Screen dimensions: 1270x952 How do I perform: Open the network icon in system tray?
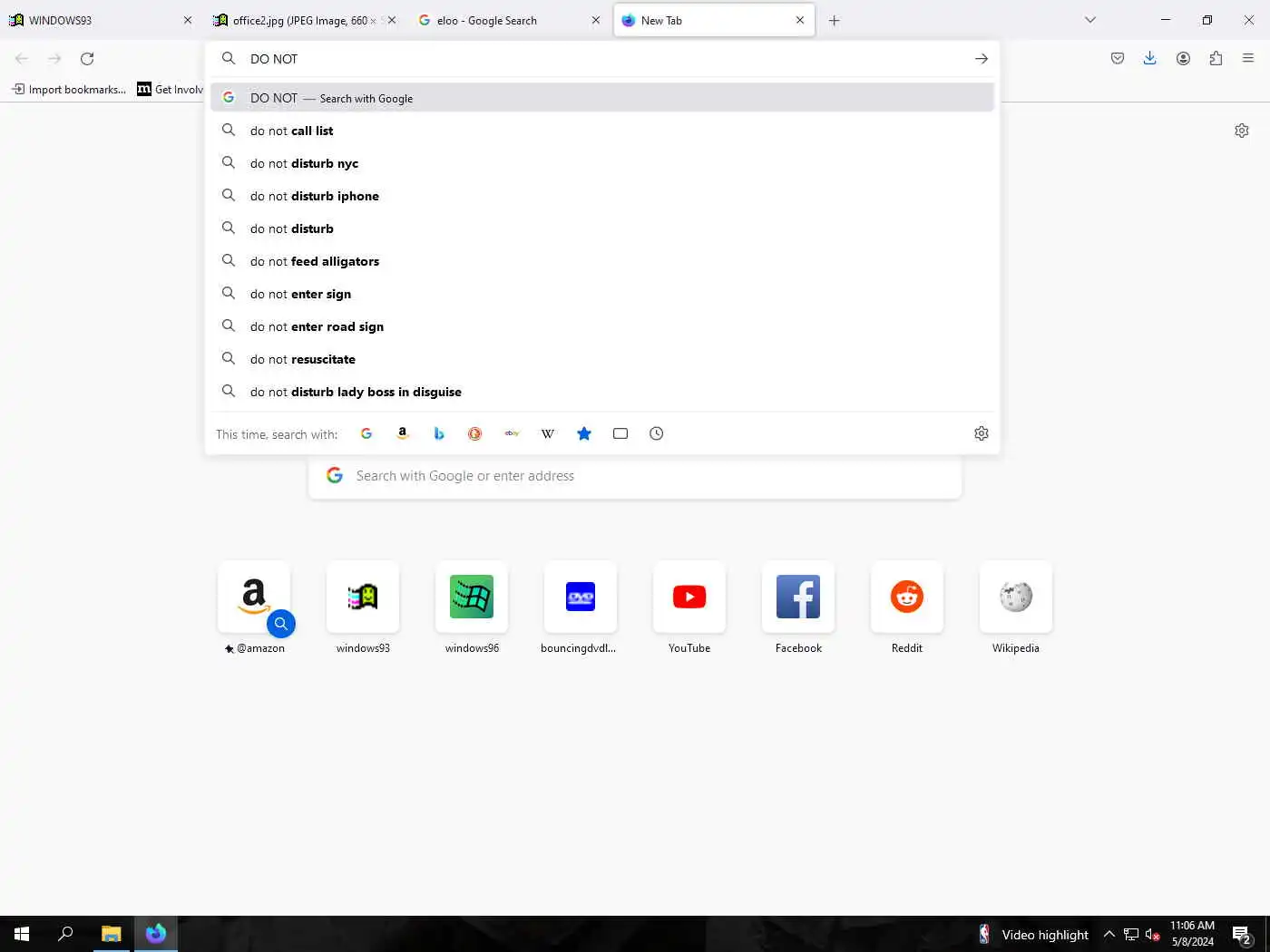1131,934
